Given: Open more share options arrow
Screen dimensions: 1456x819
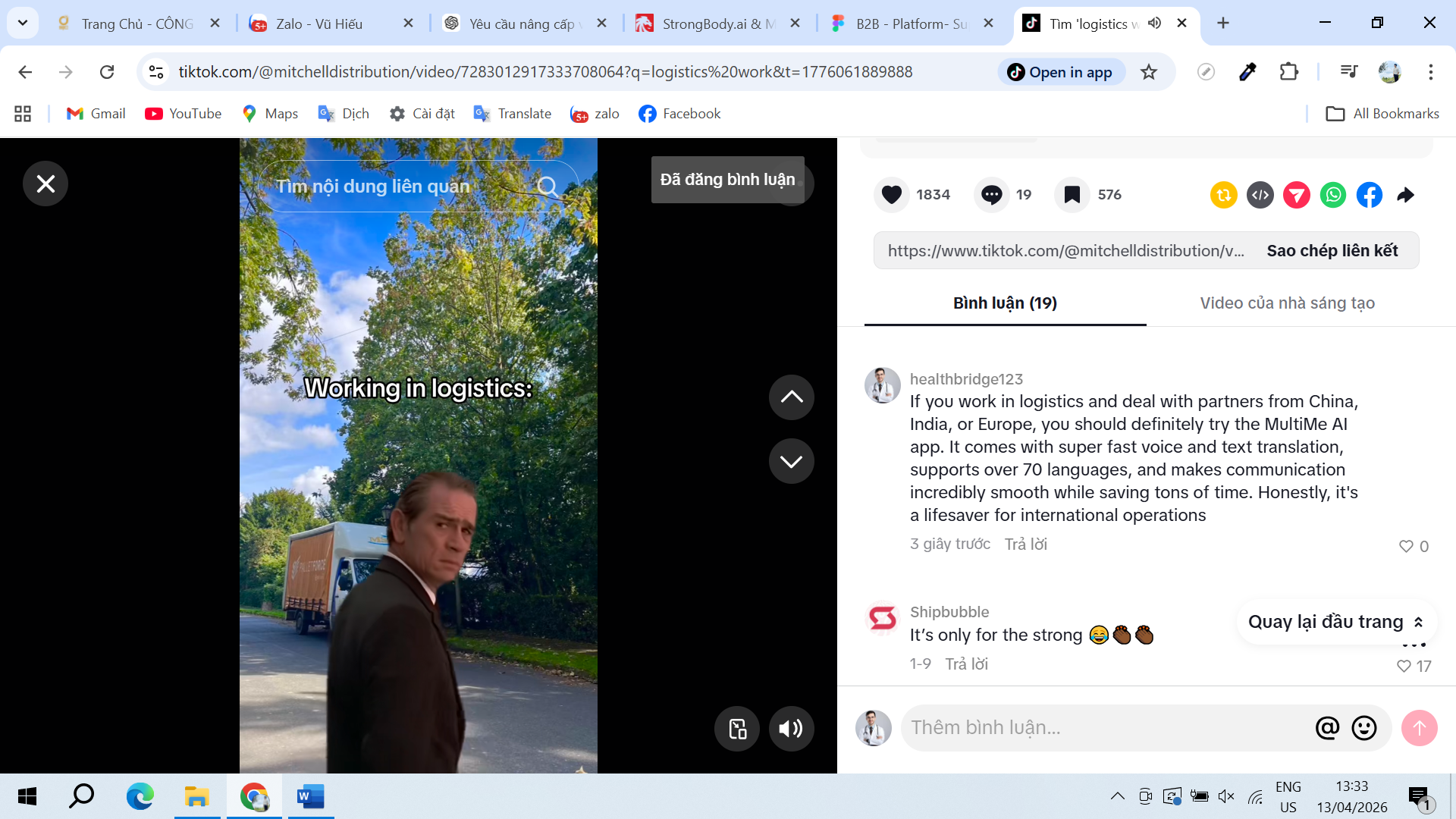Looking at the screenshot, I should [x=1405, y=195].
